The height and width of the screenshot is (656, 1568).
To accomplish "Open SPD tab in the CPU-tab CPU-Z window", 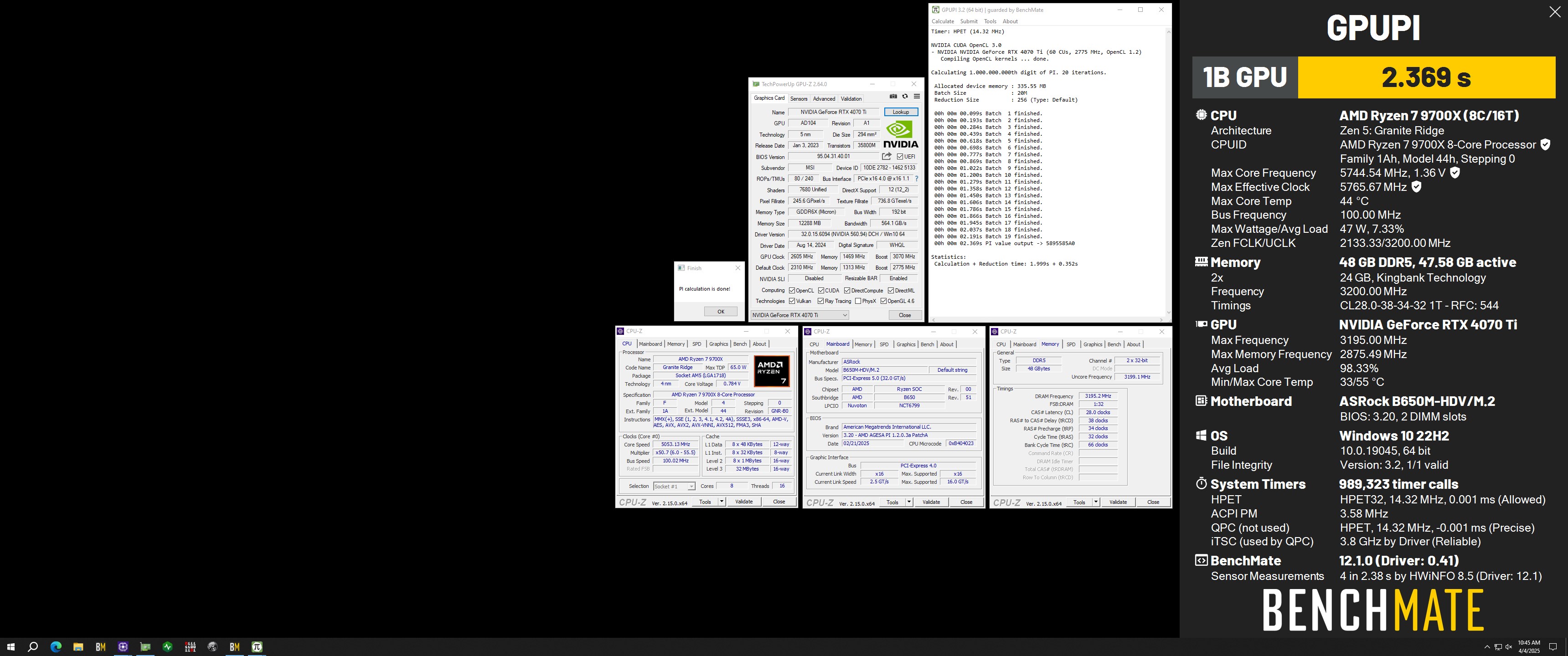I will point(696,344).
